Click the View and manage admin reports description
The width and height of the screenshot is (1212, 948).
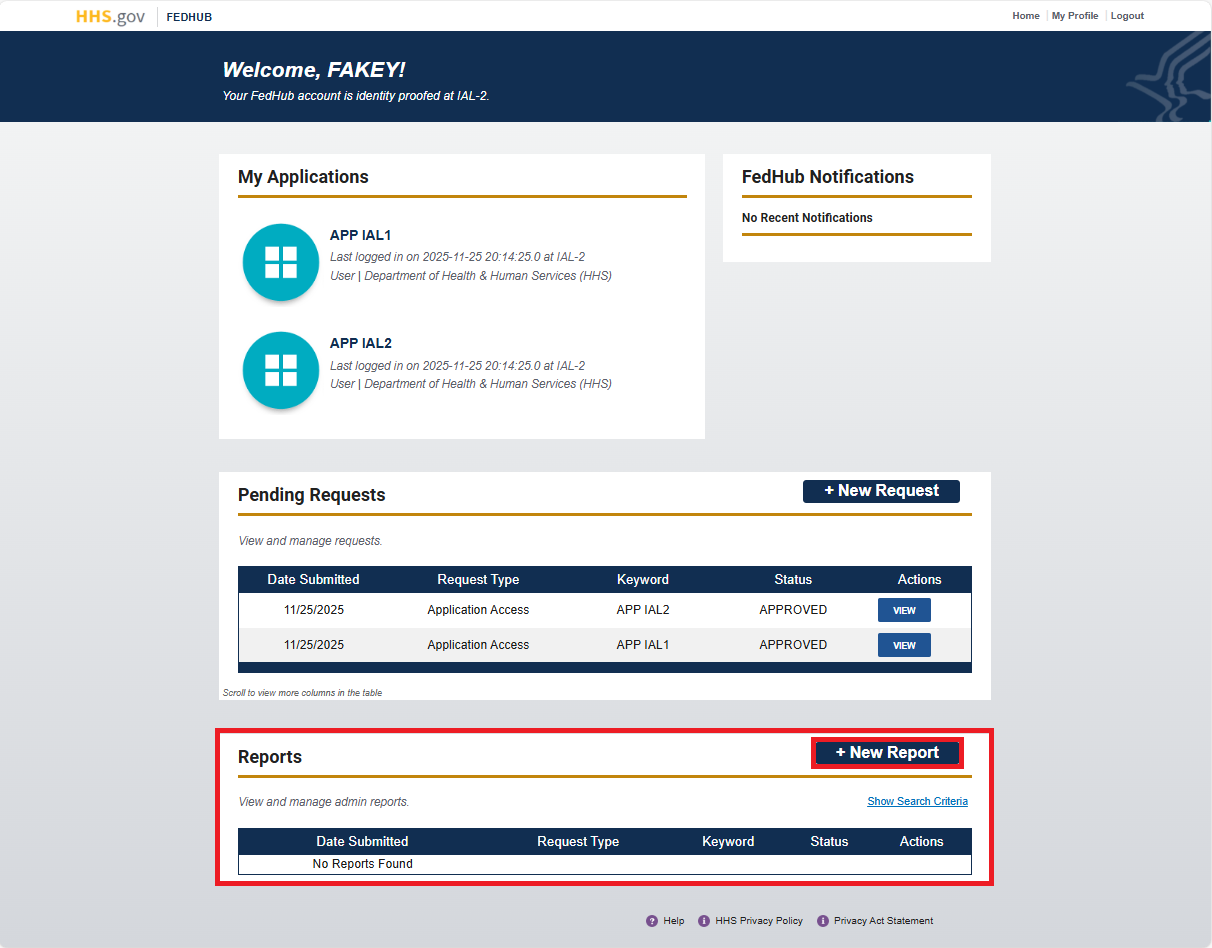click(324, 802)
